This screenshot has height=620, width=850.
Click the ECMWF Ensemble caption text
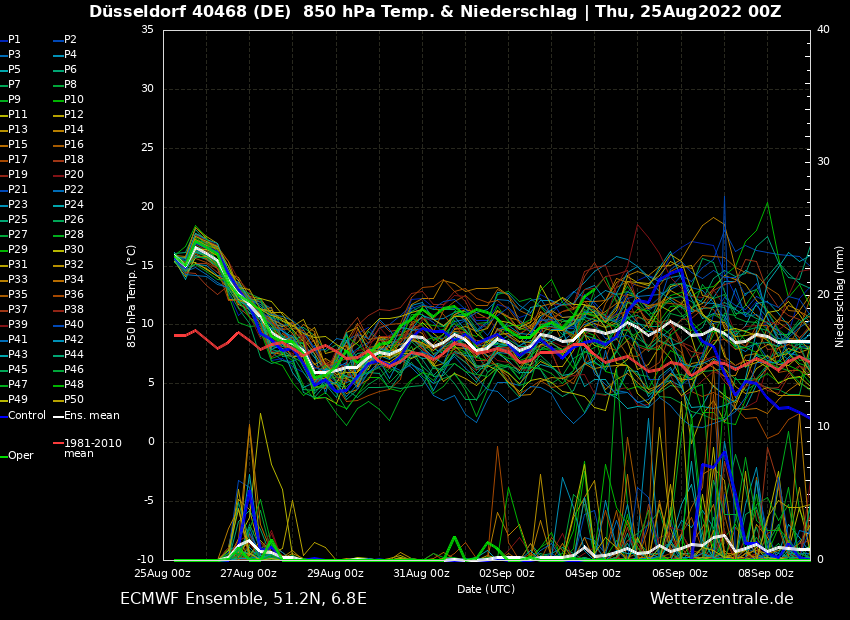point(243,598)
